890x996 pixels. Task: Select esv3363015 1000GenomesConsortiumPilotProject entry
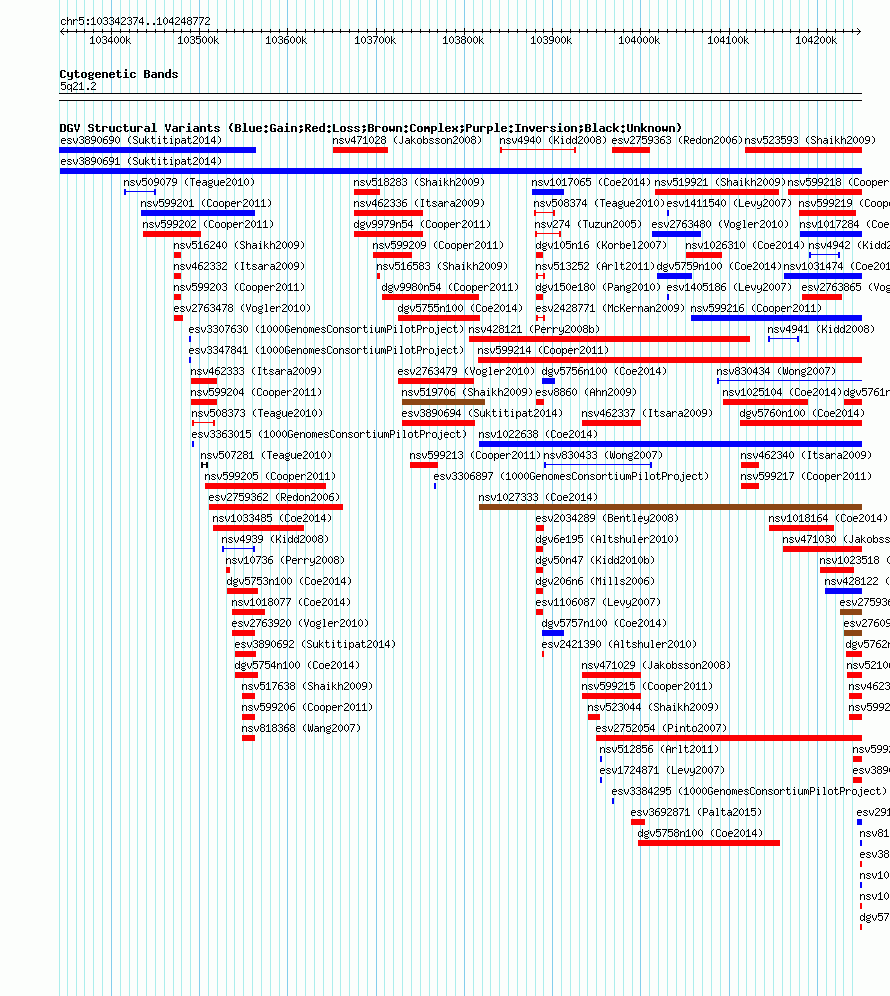329,434
